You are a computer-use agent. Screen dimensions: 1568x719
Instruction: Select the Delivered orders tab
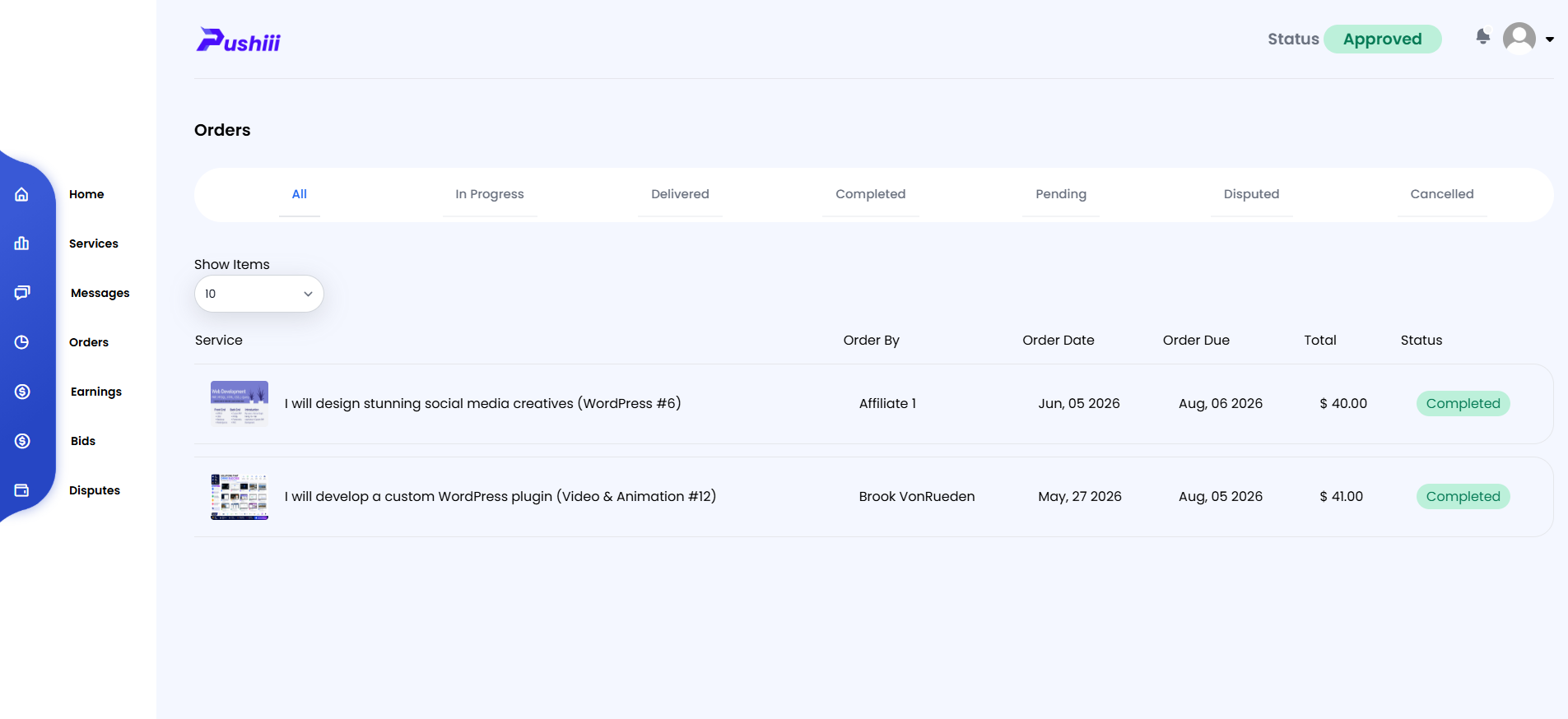tap(680, 194)
